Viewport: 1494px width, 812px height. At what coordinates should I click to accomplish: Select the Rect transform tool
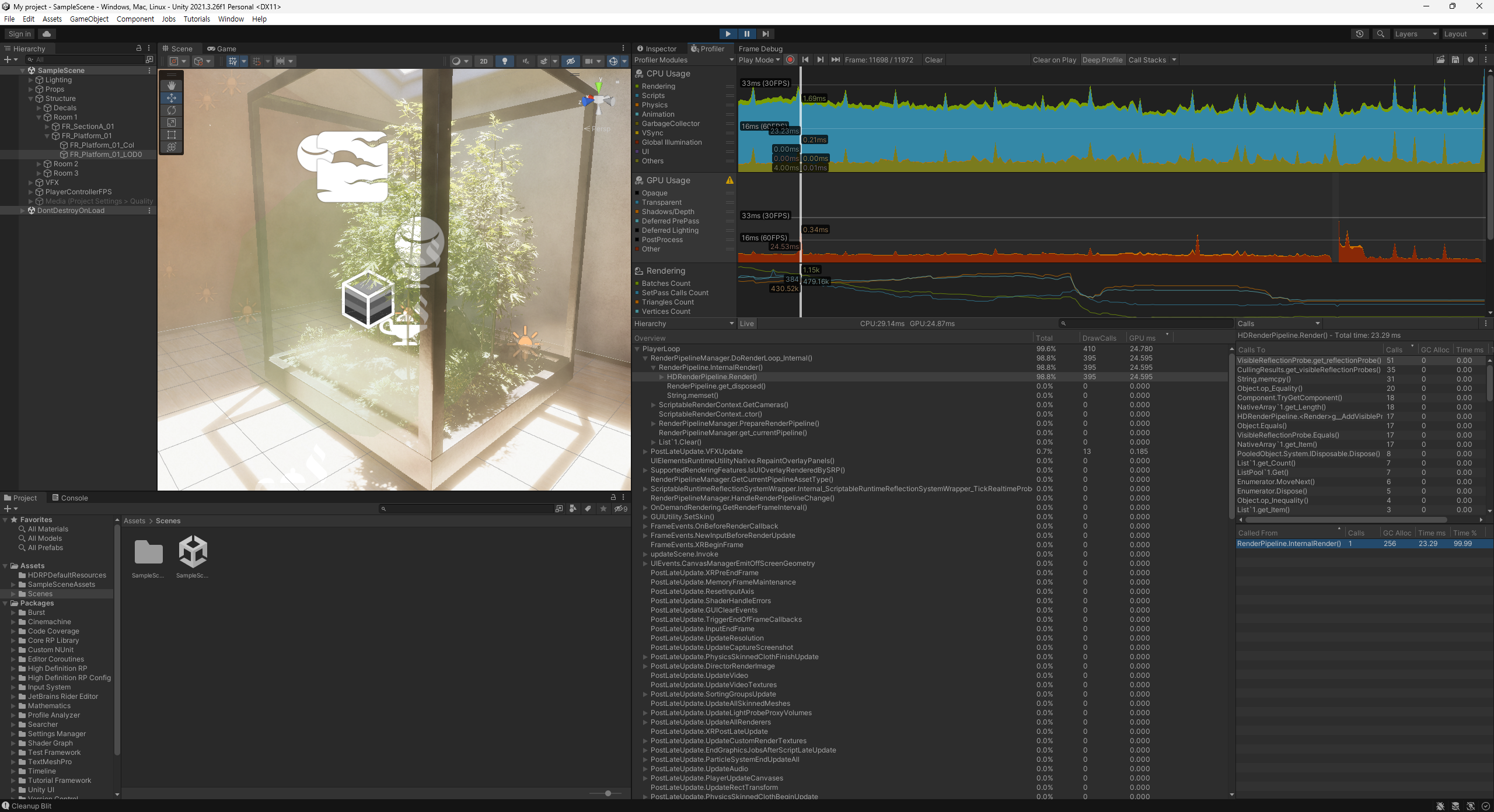(172, 135)
